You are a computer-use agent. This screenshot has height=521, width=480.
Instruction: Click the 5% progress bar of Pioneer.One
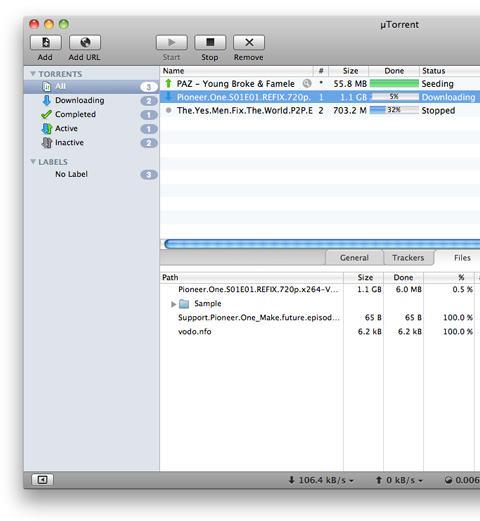(x=394, y=97)
